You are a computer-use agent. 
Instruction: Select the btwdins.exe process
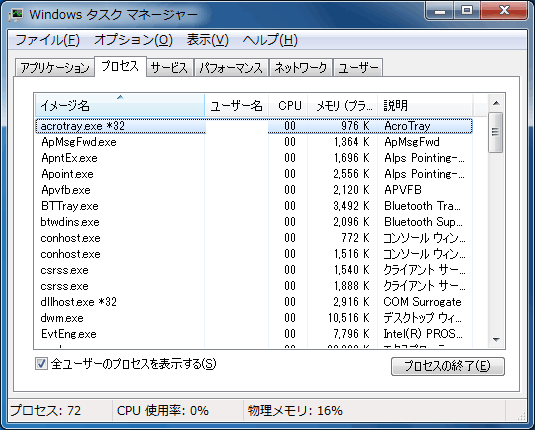[254, 222]
